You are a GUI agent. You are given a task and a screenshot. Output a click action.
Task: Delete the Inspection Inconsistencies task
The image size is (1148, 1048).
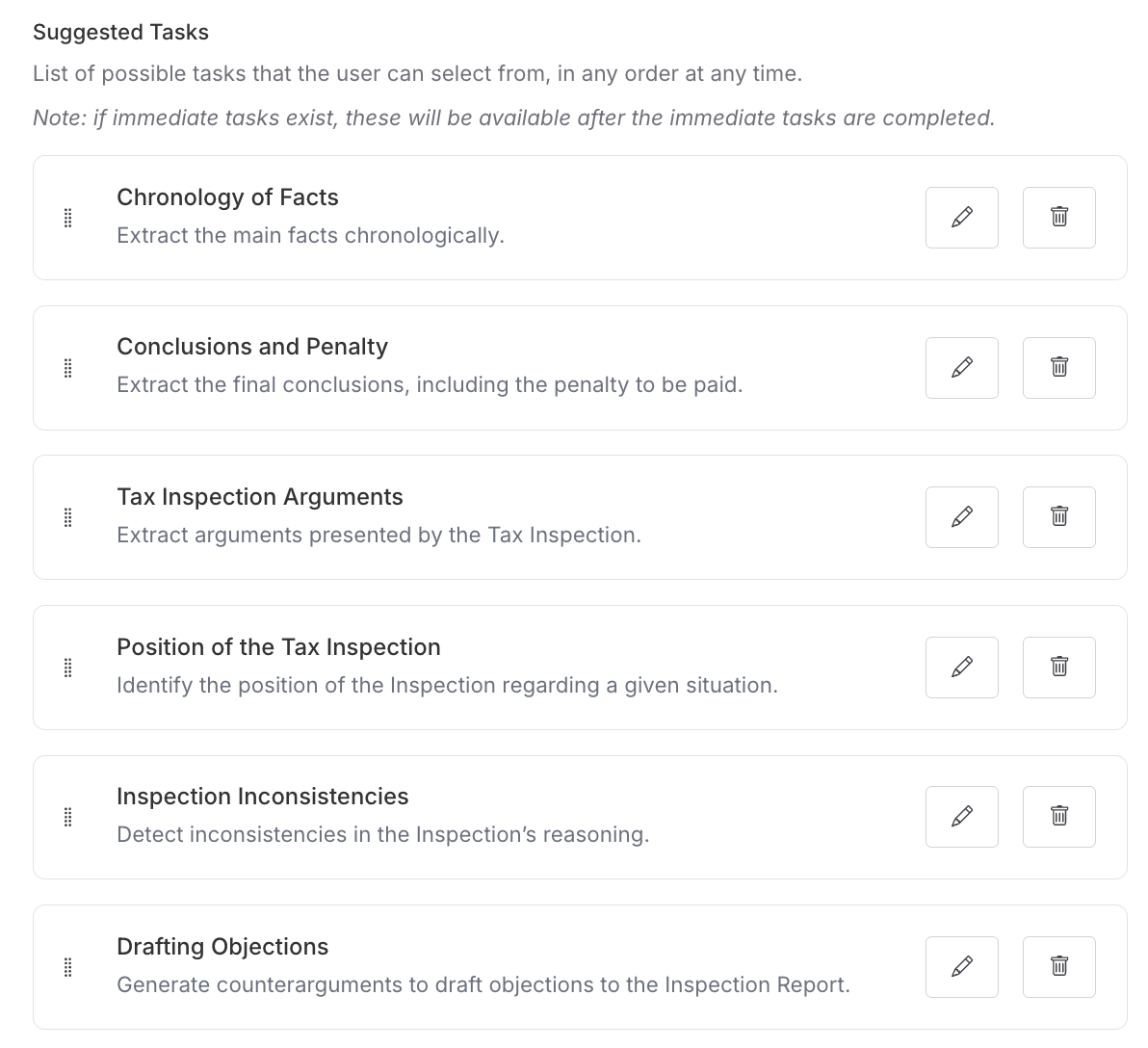pos(1058,817)
